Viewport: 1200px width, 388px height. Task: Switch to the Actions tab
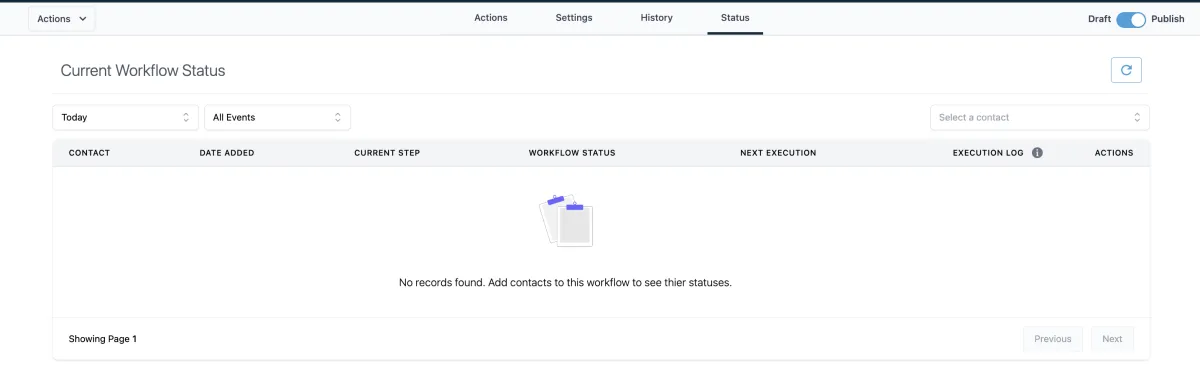click(491, 18)
